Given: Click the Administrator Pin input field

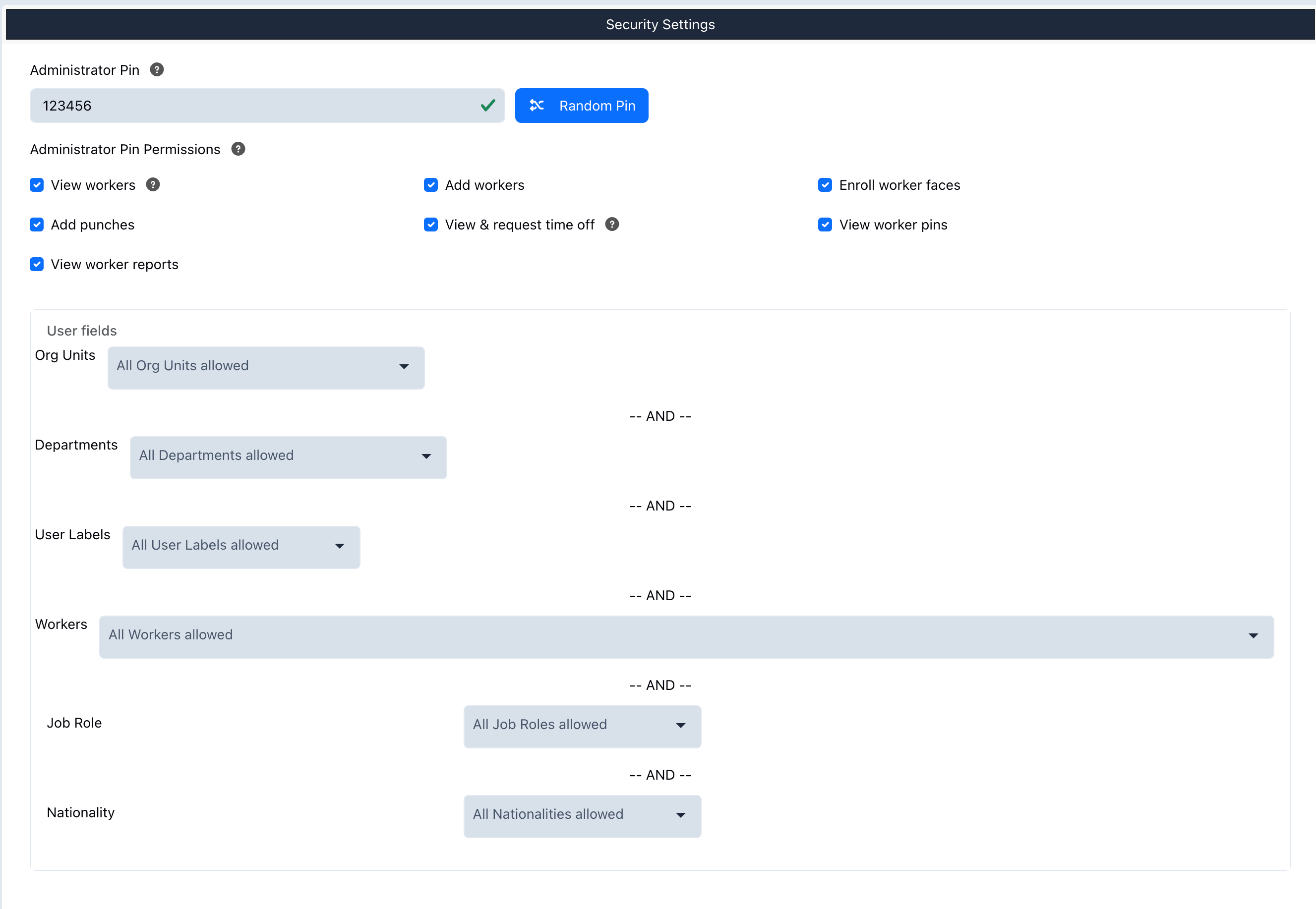Looking at the screenshot, I should (x=267, y=106).
